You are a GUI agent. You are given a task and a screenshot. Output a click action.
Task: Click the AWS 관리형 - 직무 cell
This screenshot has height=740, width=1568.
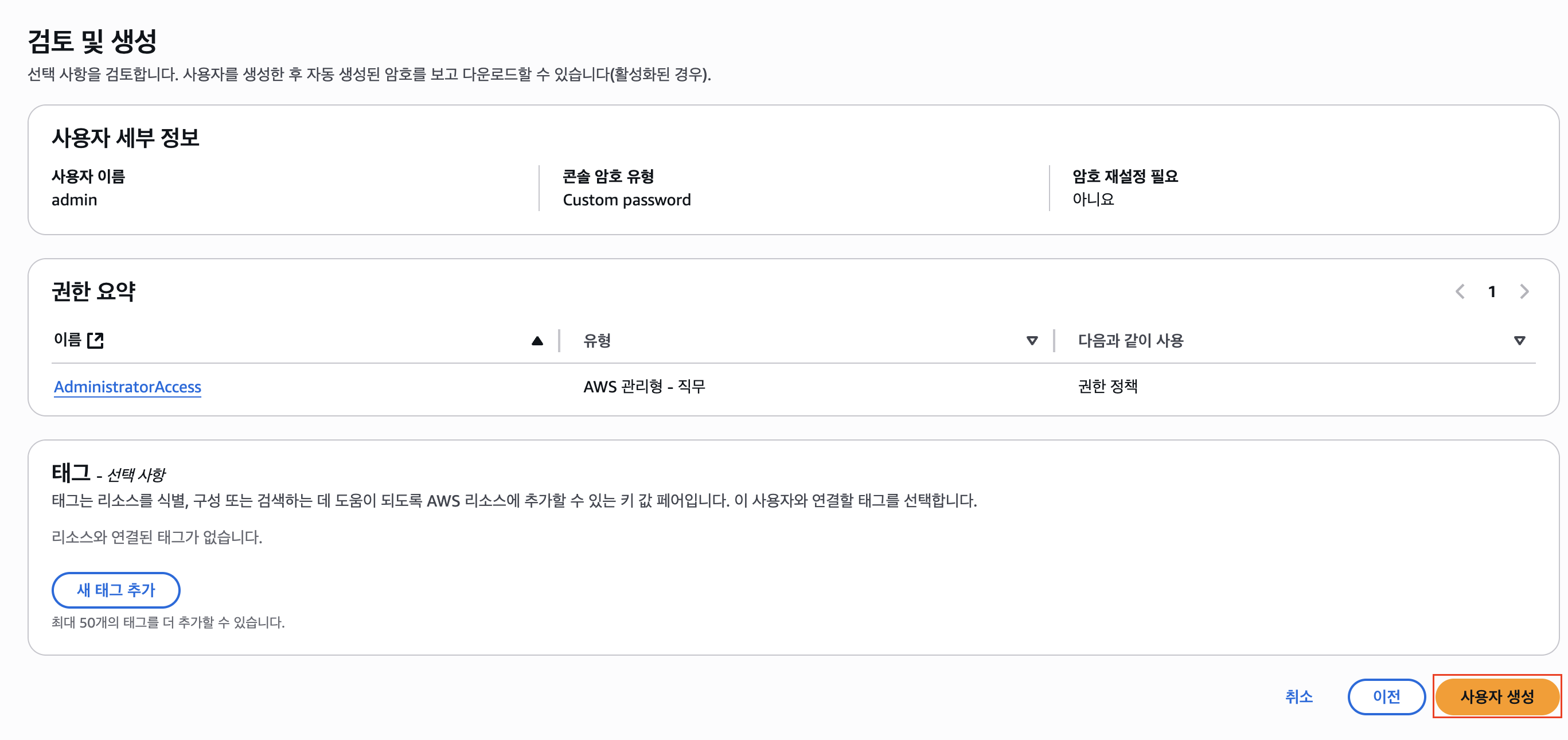[644, 386]
